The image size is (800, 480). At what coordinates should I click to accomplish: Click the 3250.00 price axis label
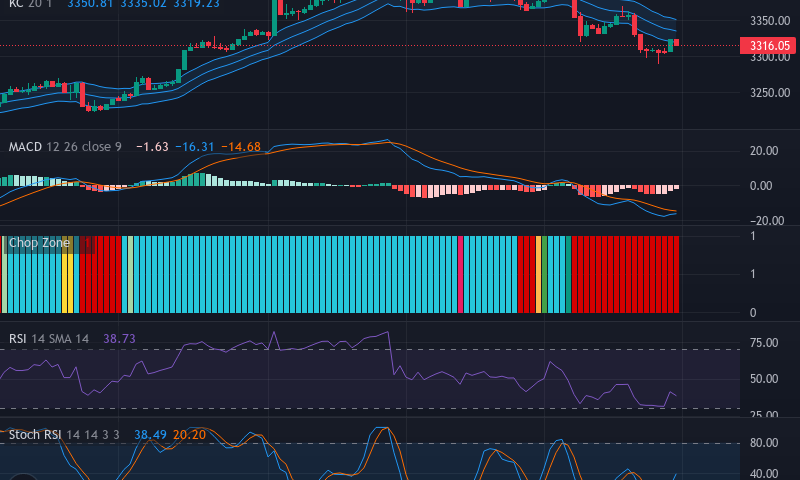(770, 93)
